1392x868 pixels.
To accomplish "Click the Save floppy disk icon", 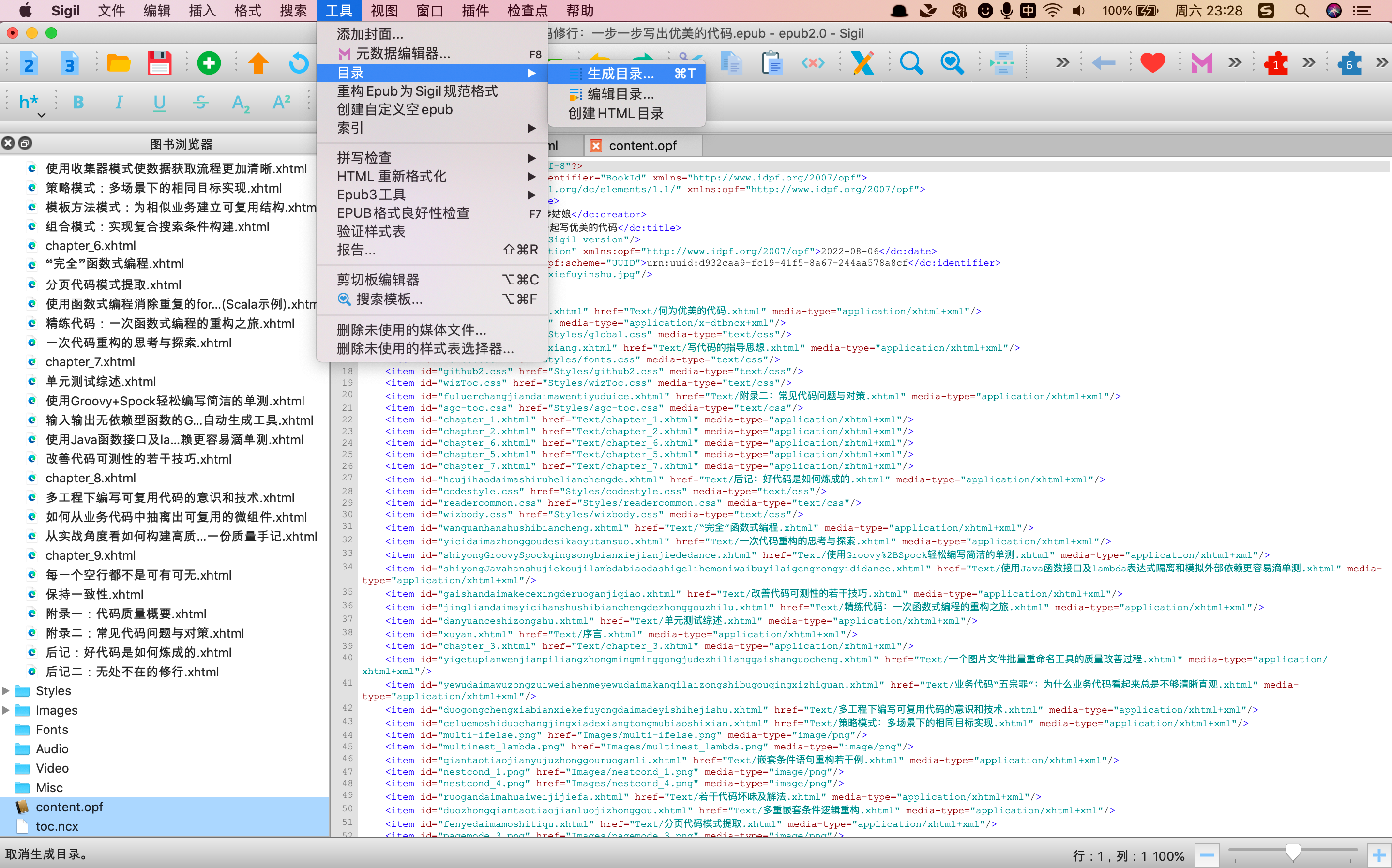I will tap(159, 62).
